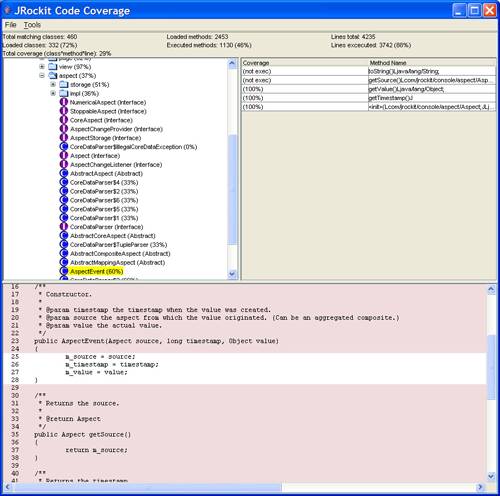Click source pane horizontal scroll left arrow

(8, 487)
